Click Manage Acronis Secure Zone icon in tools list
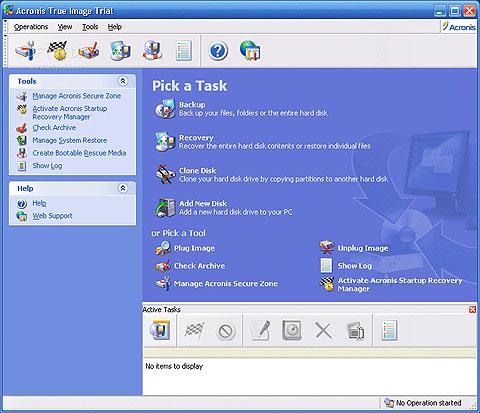480x413 pixels. (x=163, y=284)
